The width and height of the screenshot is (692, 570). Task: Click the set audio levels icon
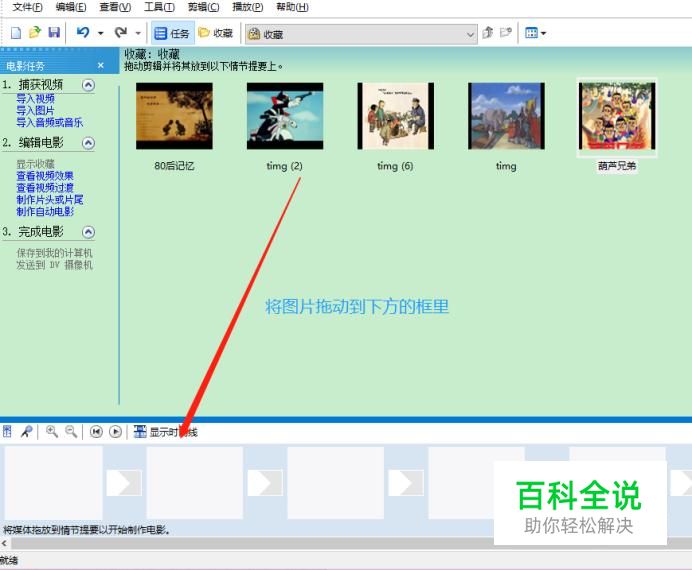(8, 431)
